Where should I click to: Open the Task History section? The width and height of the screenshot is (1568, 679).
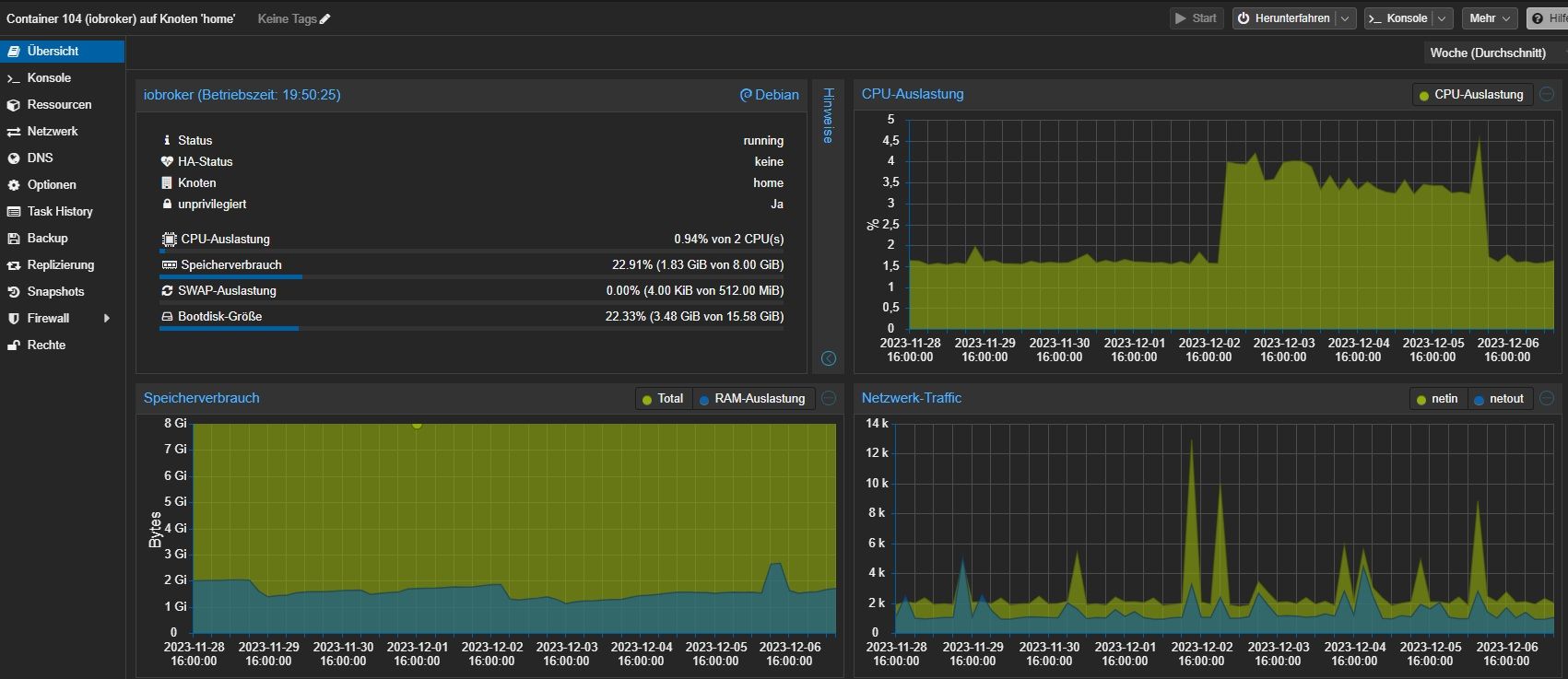pos(62,212)
